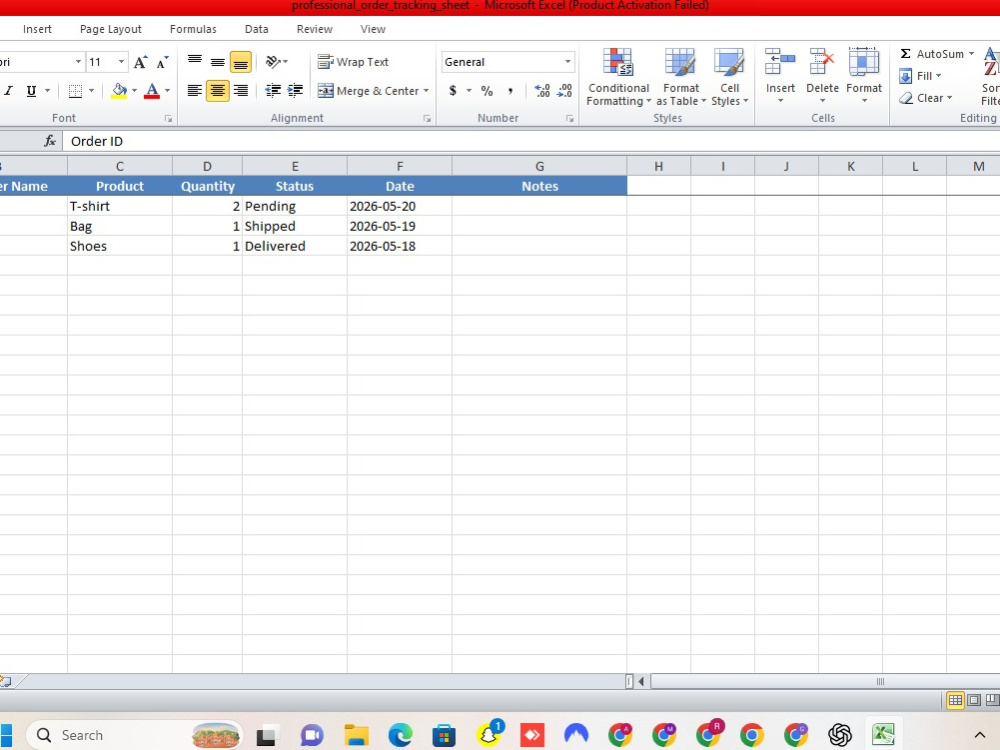This screenshot has height=750, width=1000.
Task: Open the Orientation text rotation menu
Action: [276, 62]
